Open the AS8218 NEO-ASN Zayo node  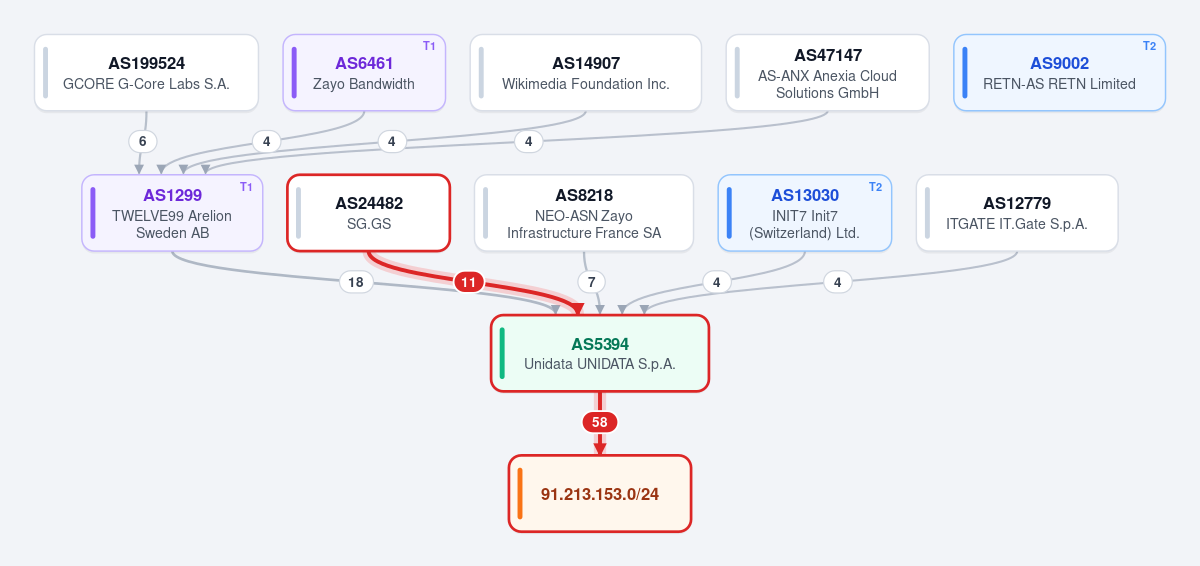[584, 213]
